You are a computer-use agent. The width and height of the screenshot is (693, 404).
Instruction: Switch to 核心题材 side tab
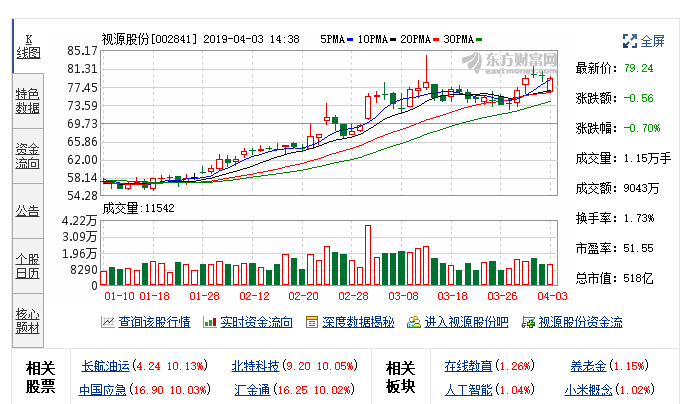(28, 320)
